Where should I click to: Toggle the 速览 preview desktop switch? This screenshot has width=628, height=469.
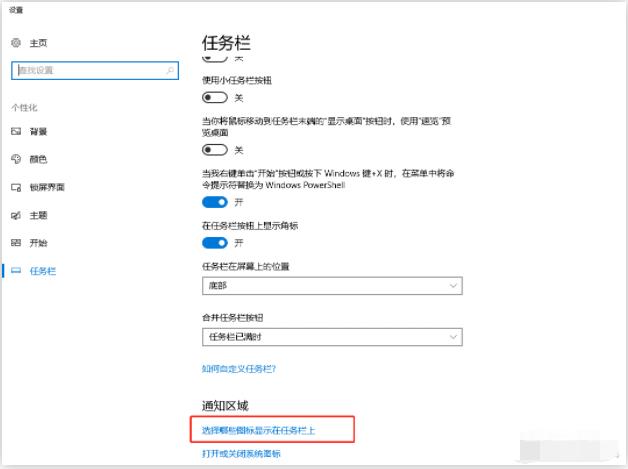215,150
